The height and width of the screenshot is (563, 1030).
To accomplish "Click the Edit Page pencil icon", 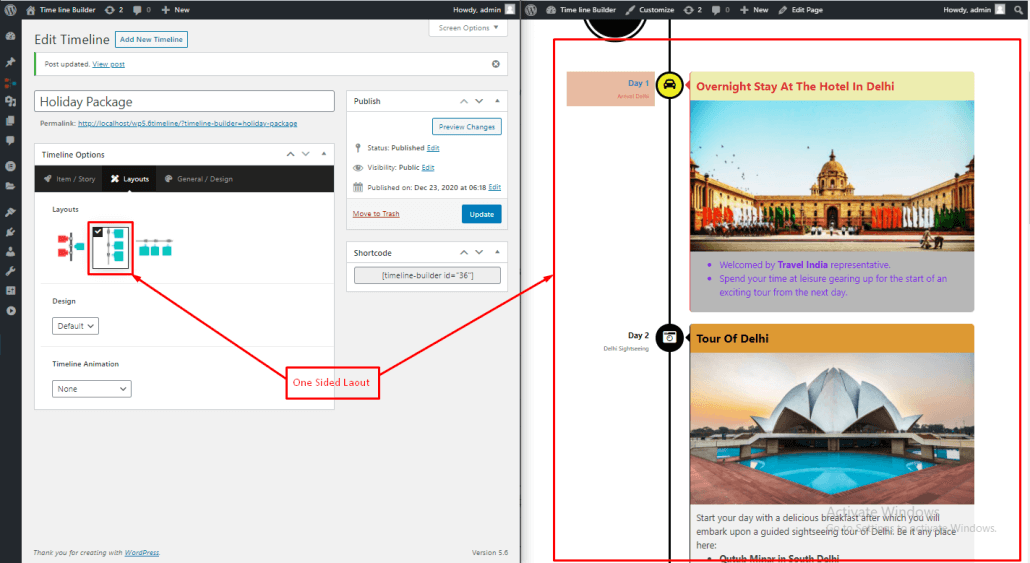I will click(x=783, y=10).
